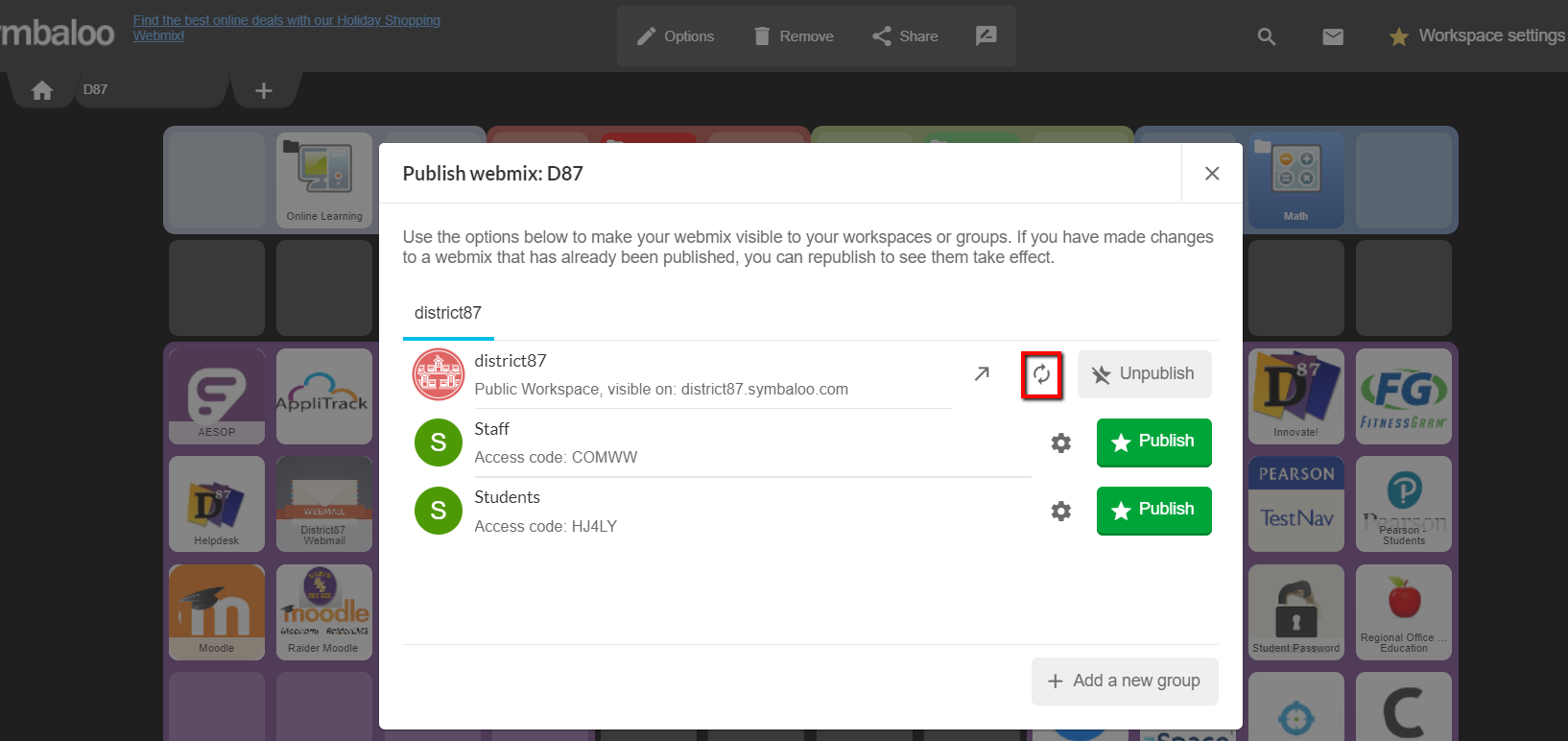This screenshot has height=741, width=1568.
Task: Open the Raider Moodle tile
Action: (x=324, y=611)
